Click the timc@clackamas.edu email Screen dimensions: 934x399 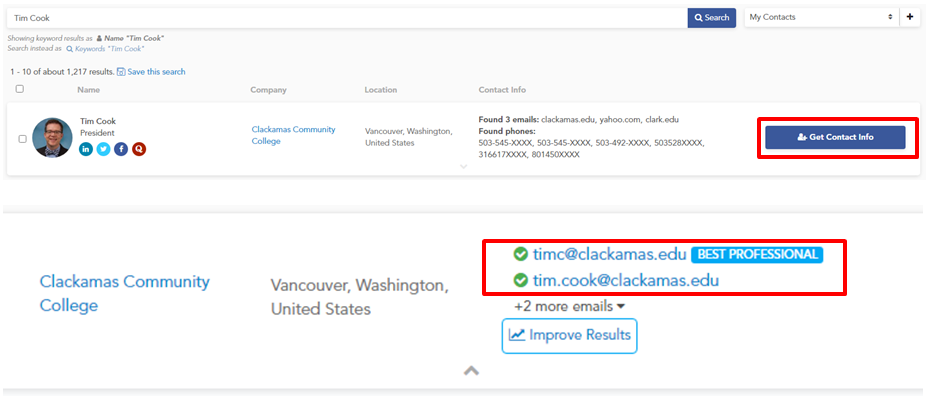coord(609,254)
